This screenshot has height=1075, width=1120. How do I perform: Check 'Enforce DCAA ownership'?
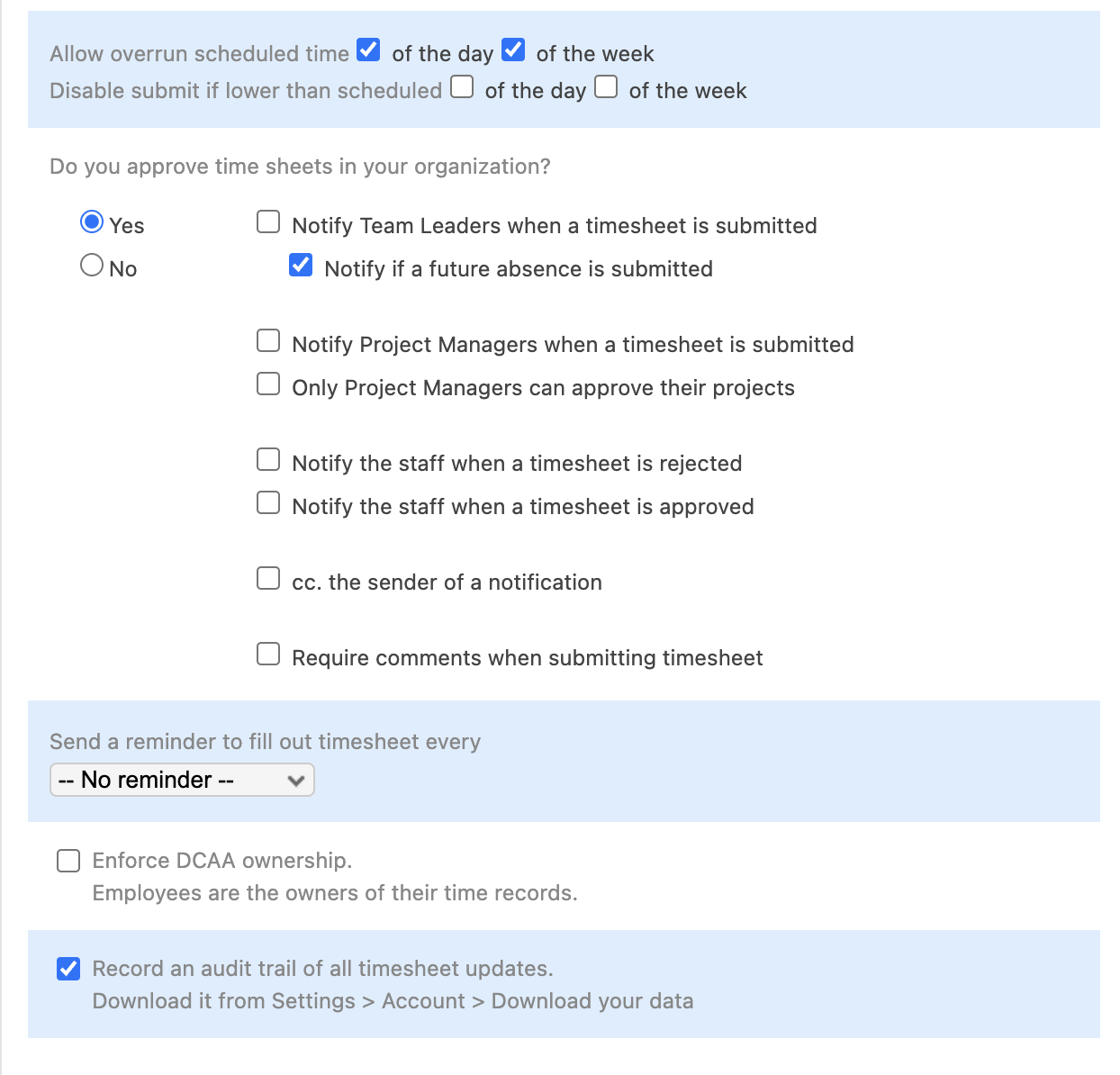click(68, 861)
